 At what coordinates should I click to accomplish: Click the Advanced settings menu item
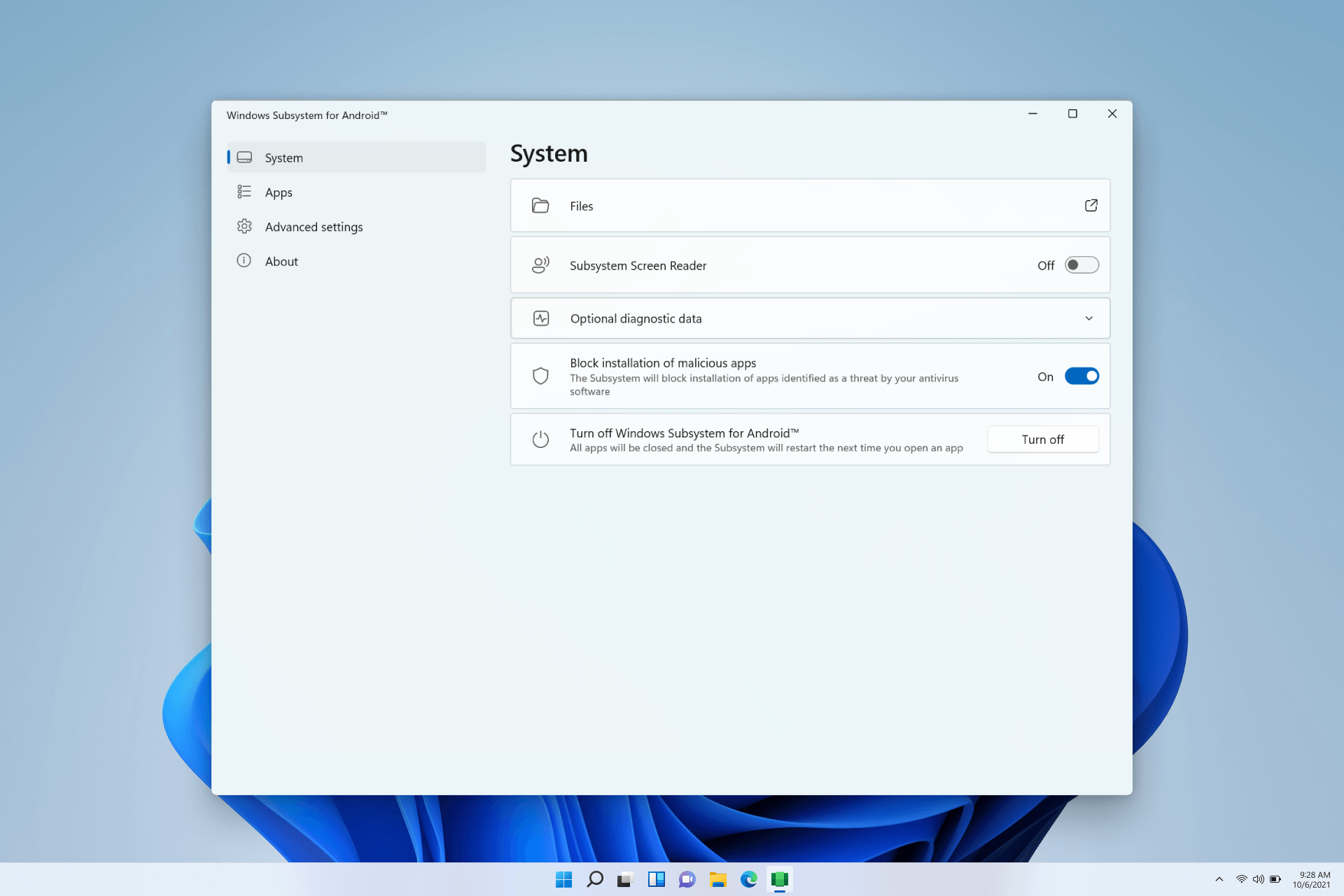coord(313,226)
